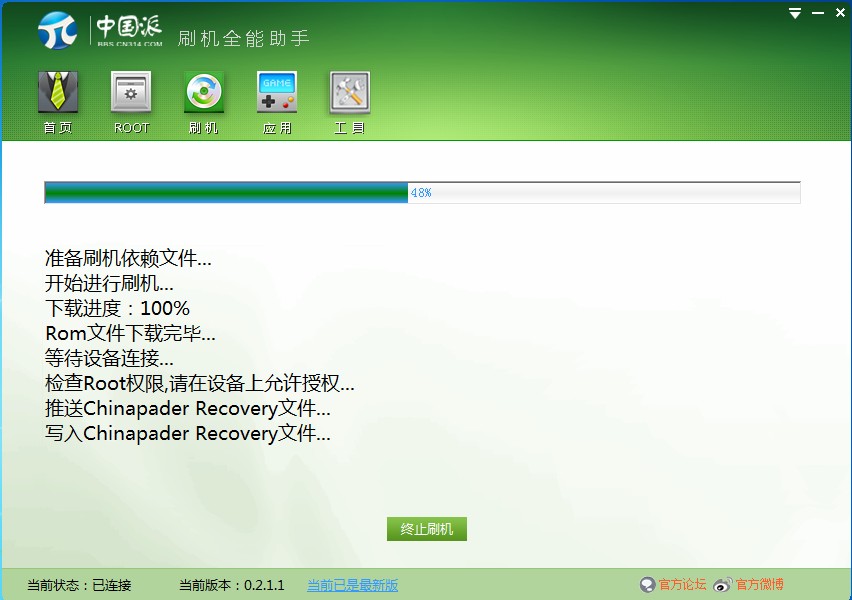The width and height of the screenshot is (852, 600).
Task: Open the title bar dropdown menu arrow
Action: pyautogui.click(x=795, y=13)
